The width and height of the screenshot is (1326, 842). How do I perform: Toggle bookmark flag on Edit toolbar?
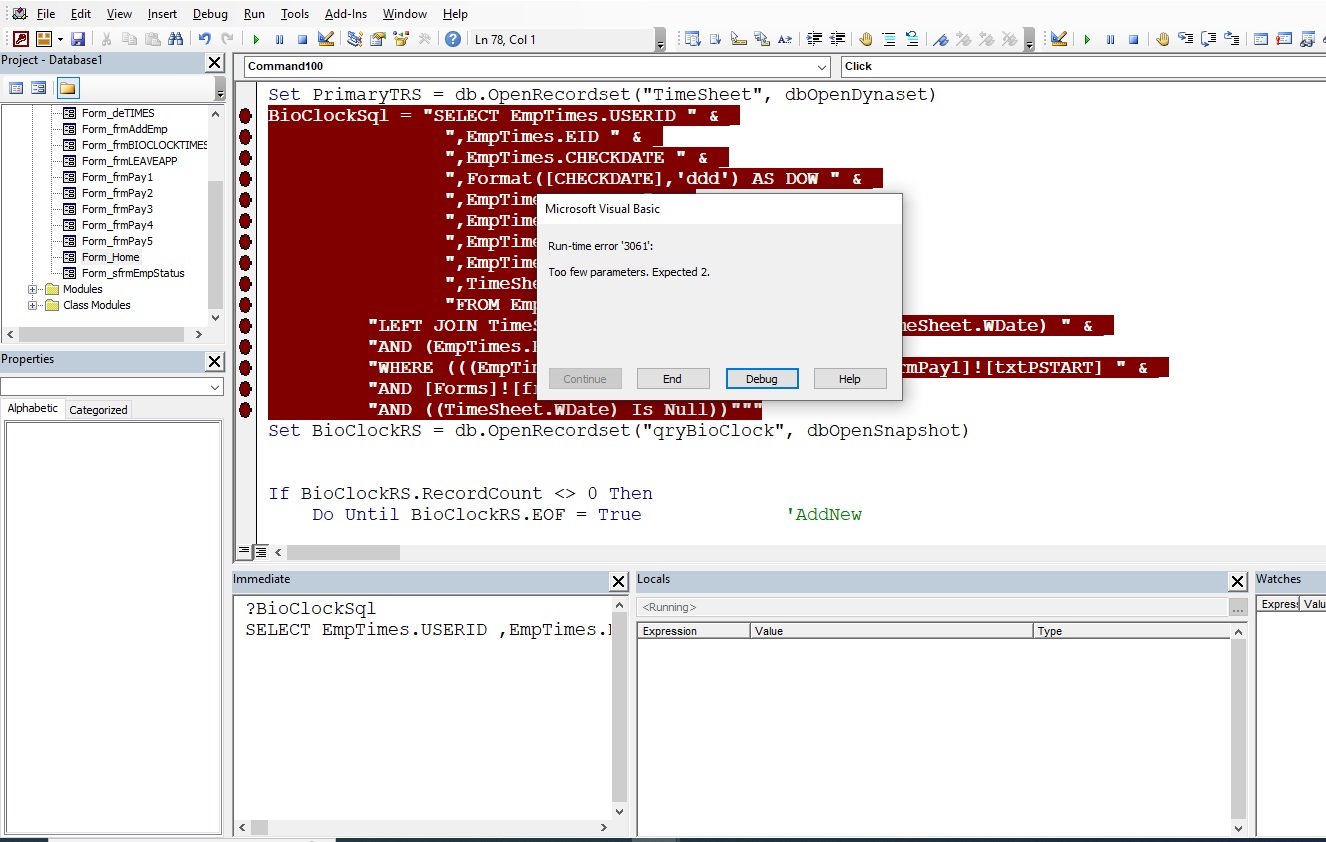click(x=941, y=39)
